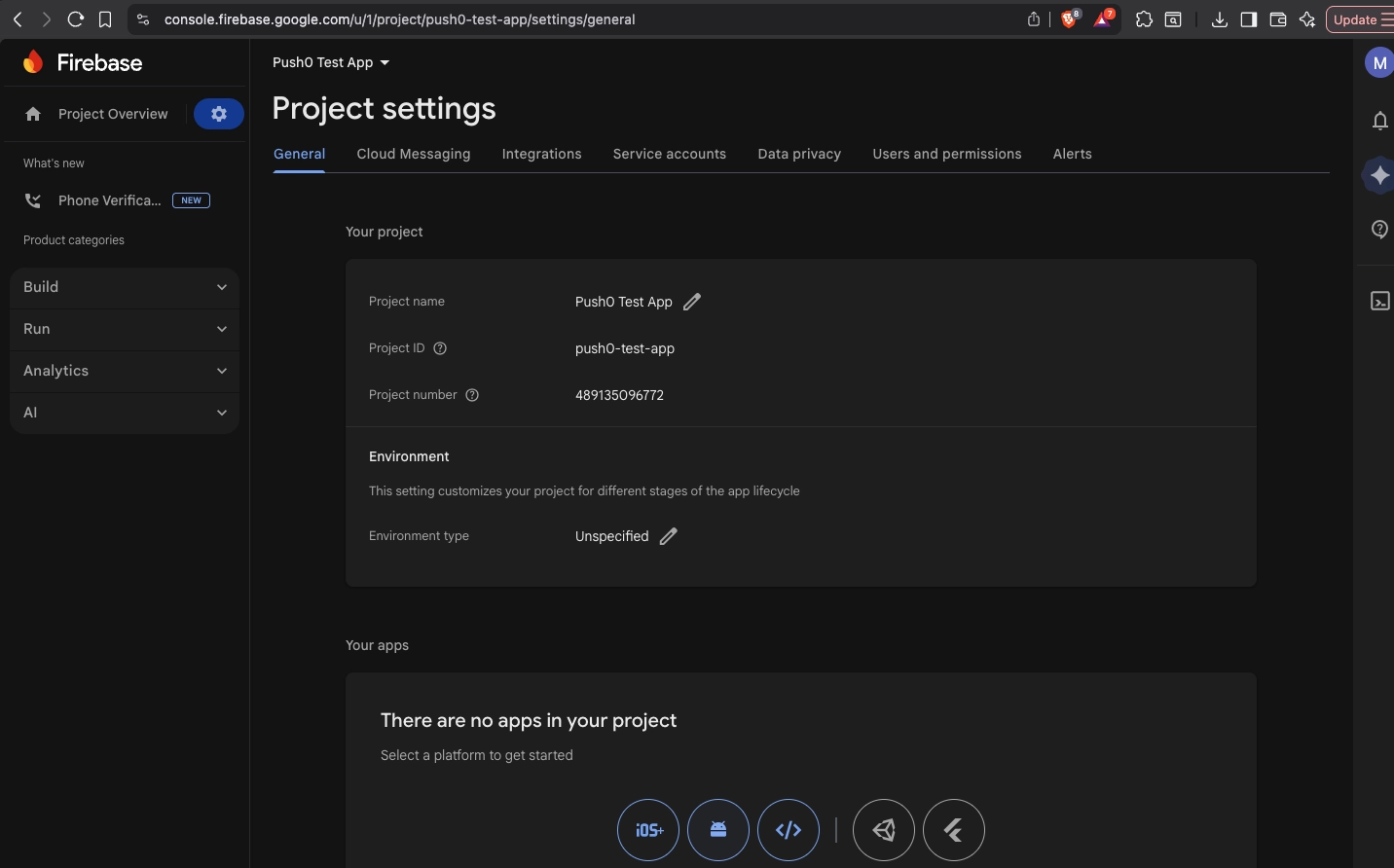
Task: Select the Android platform icon
Action: click(x=718, y=830)
